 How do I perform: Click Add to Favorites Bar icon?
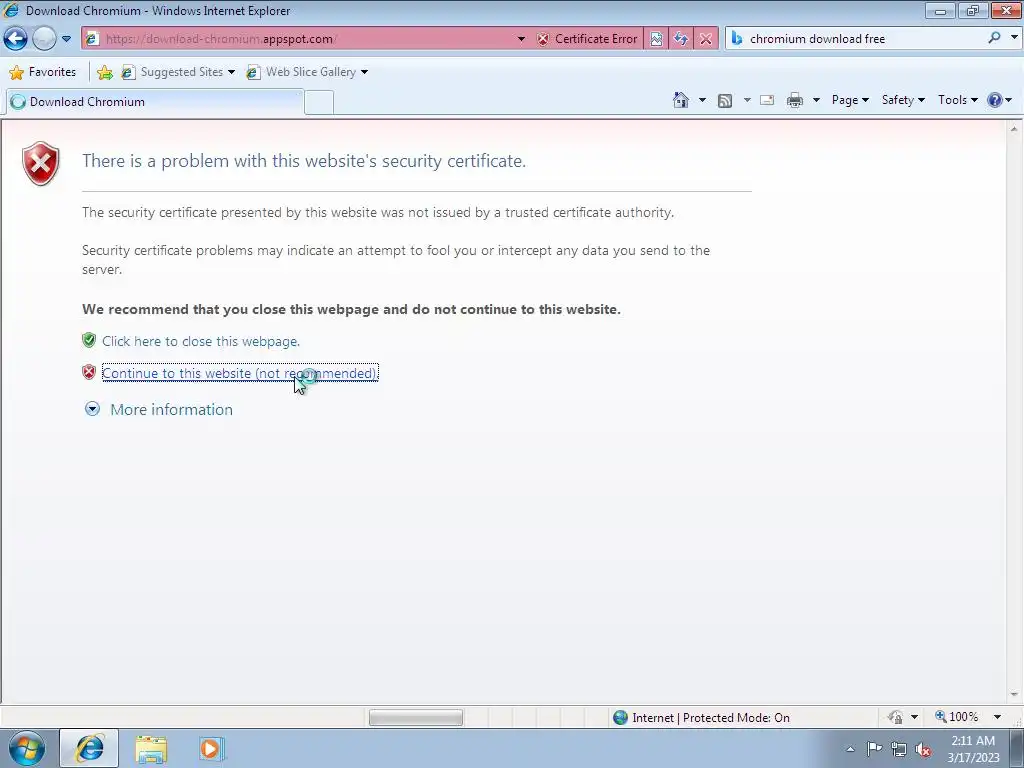[104, 72]
